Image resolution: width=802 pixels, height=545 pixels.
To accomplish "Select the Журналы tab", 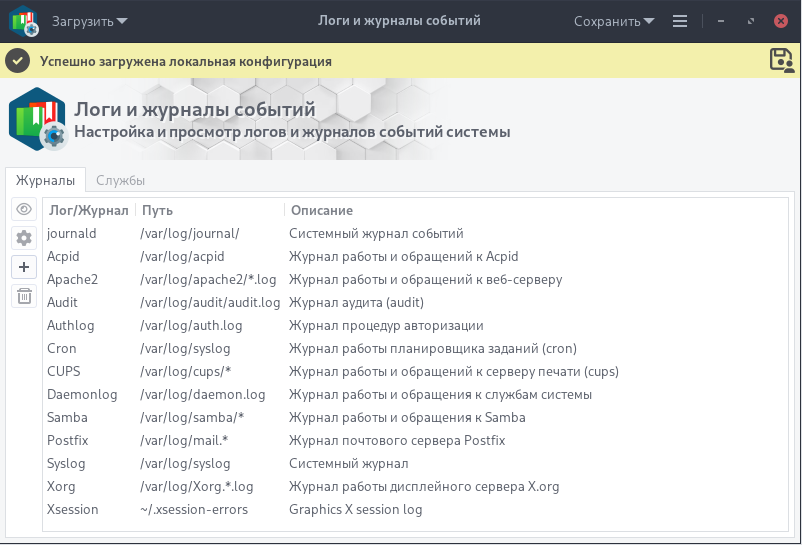I will (x=45, y=180).
